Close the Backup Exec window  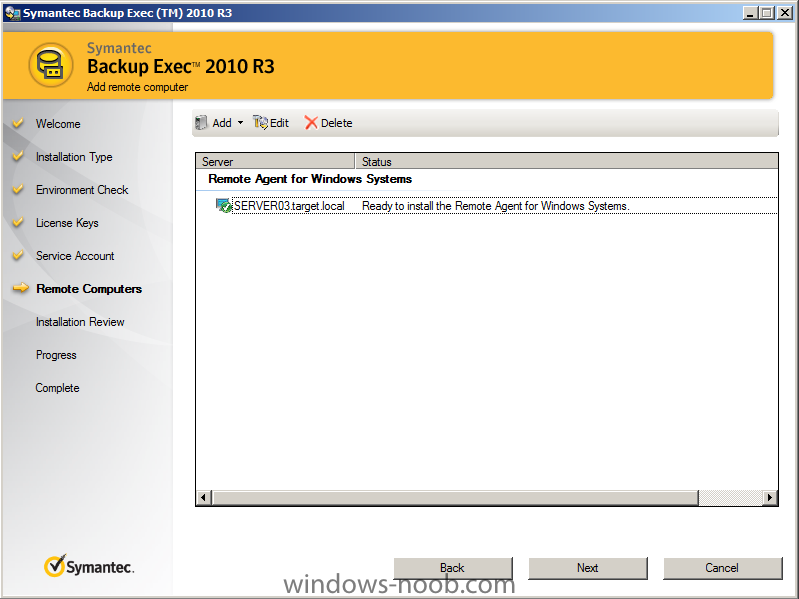coord(785,13)
